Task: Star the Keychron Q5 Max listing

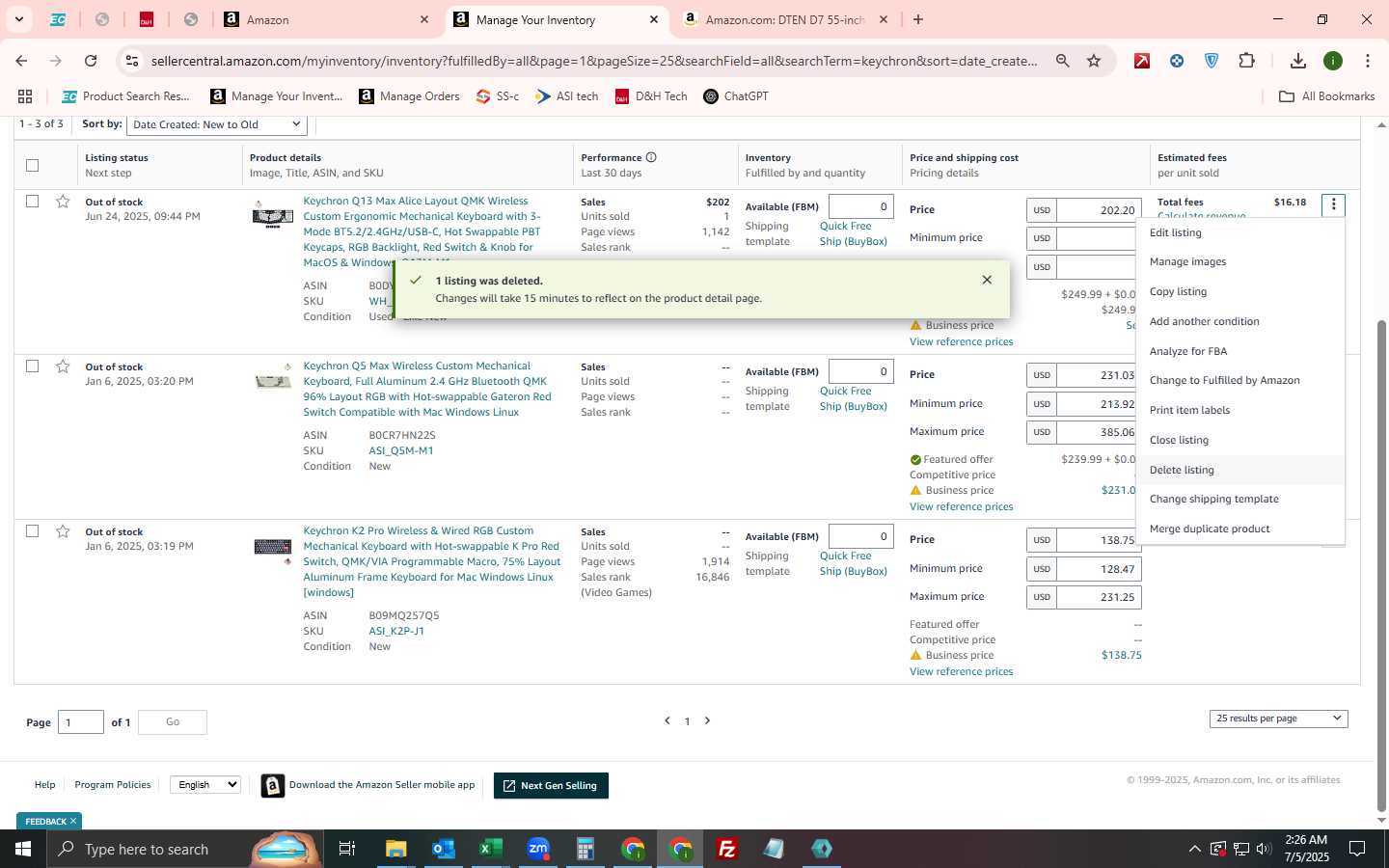Action: 63,366
